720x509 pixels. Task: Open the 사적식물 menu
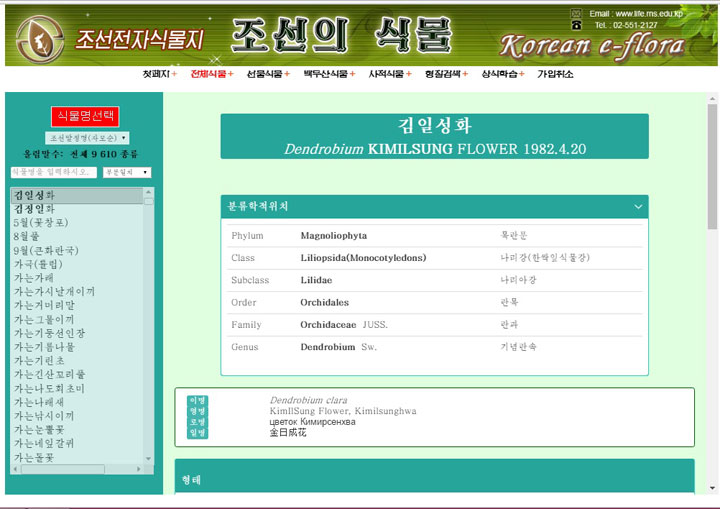390,74
